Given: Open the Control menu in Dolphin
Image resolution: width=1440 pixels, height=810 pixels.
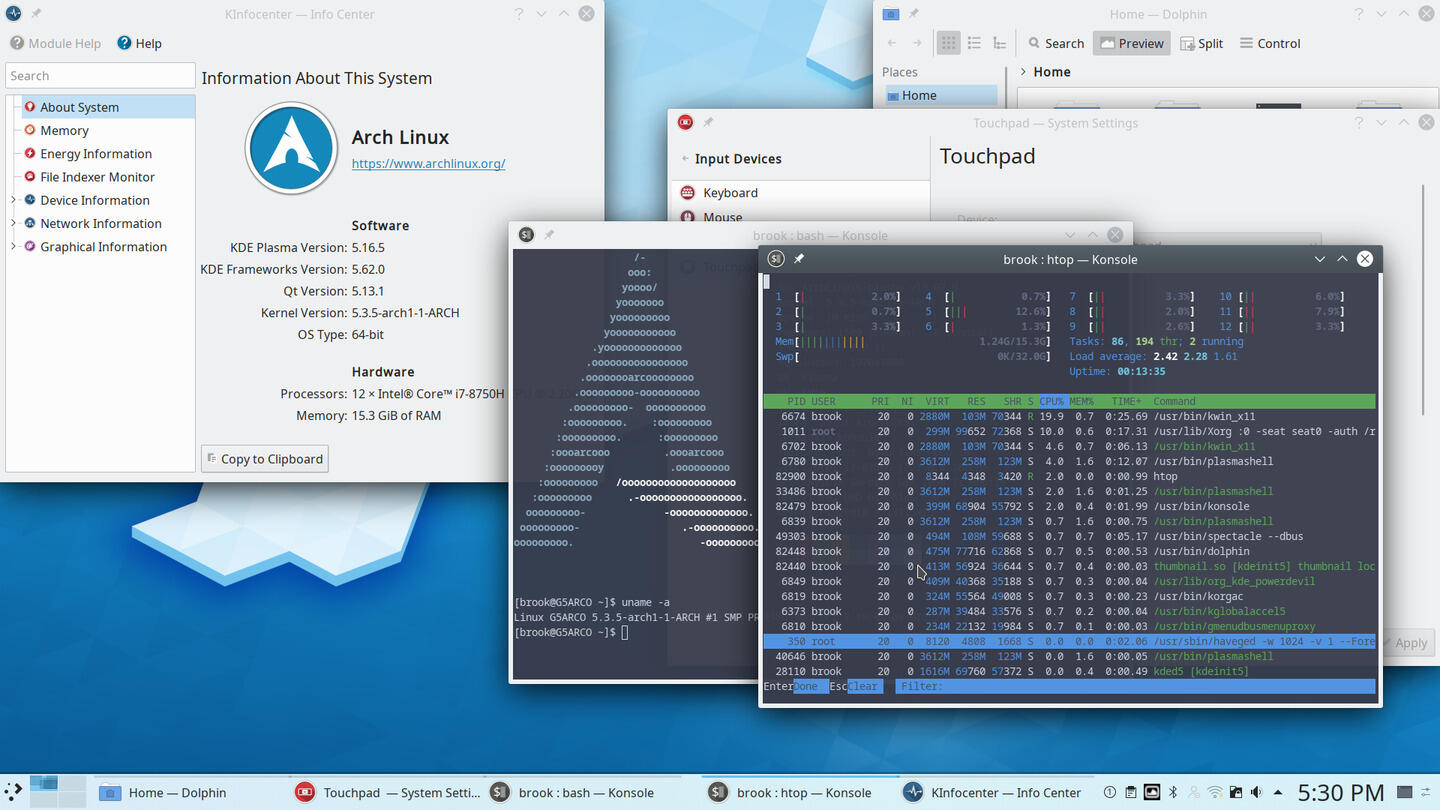Looking at the screenshot, I should [x=1270, y=43].
